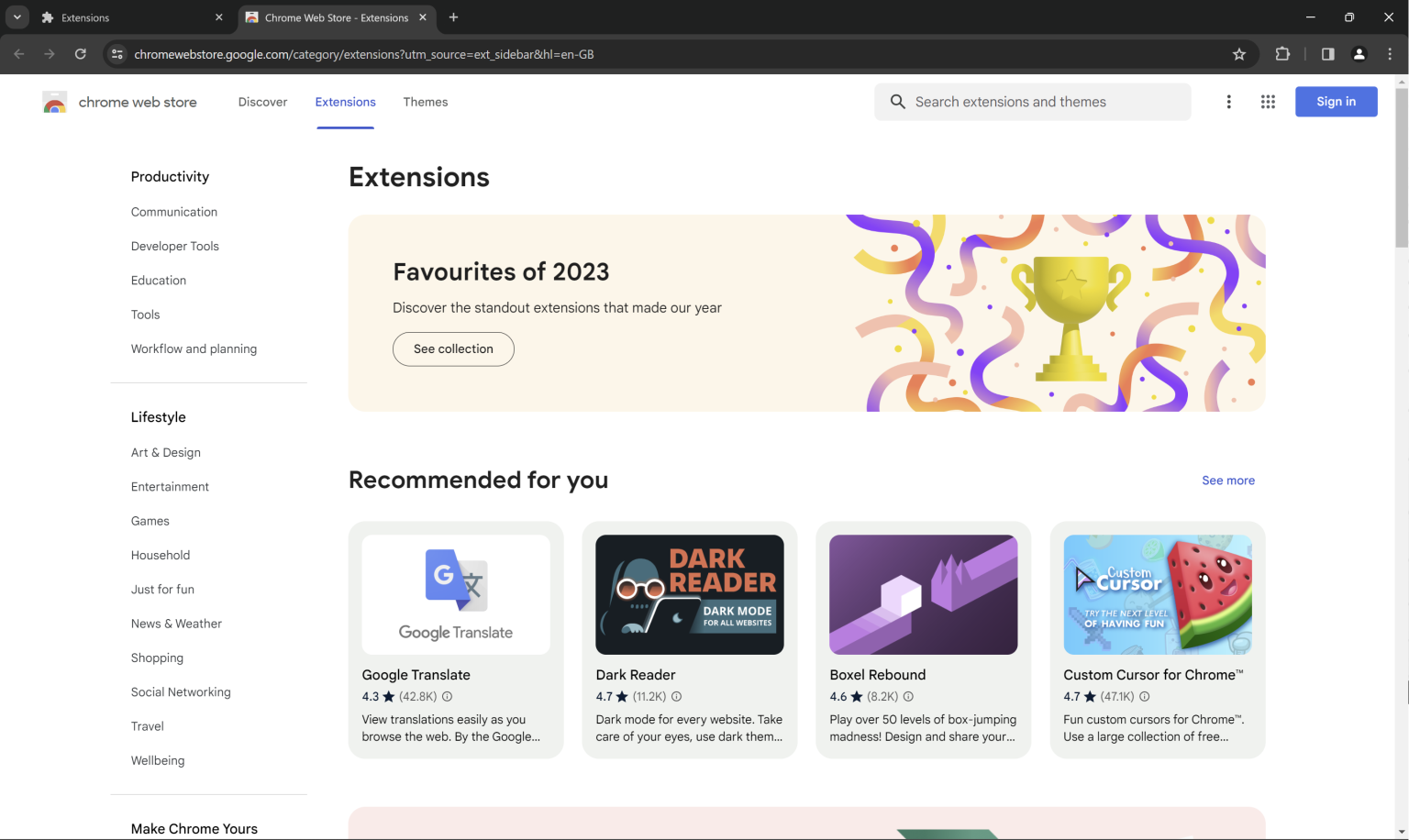Viewport: 1409px width, 840px height.
Task: Toggle the browser side panel icon
Action: coord(1327,54)
